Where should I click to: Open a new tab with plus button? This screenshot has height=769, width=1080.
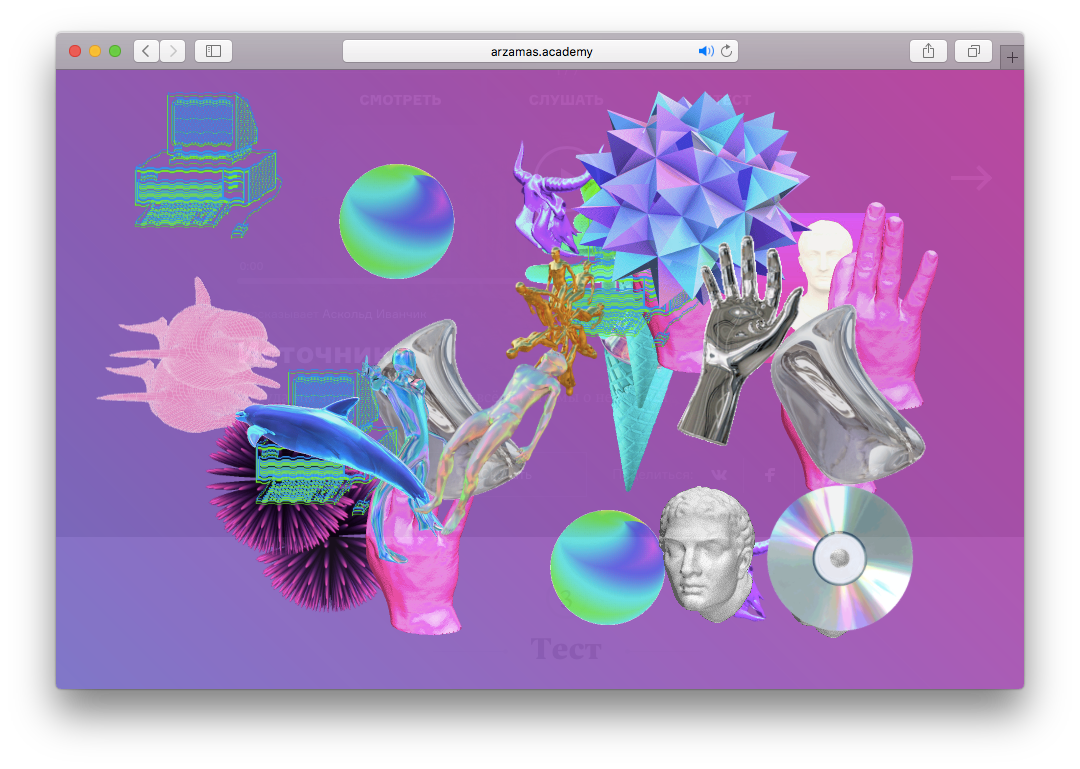(1012, 58)
